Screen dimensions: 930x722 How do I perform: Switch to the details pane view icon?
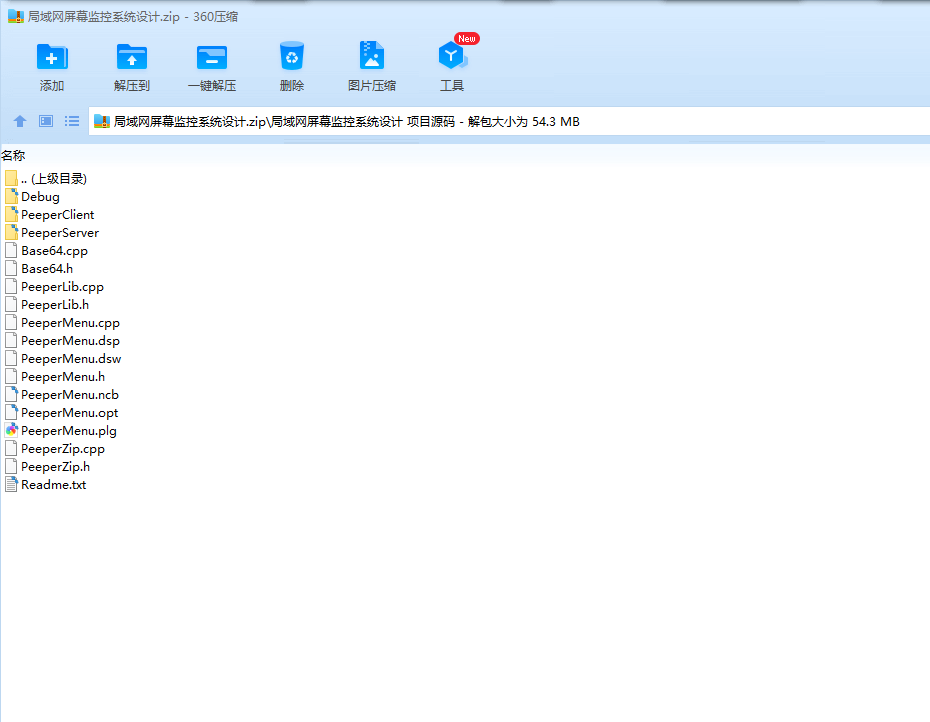click(46, 121)
